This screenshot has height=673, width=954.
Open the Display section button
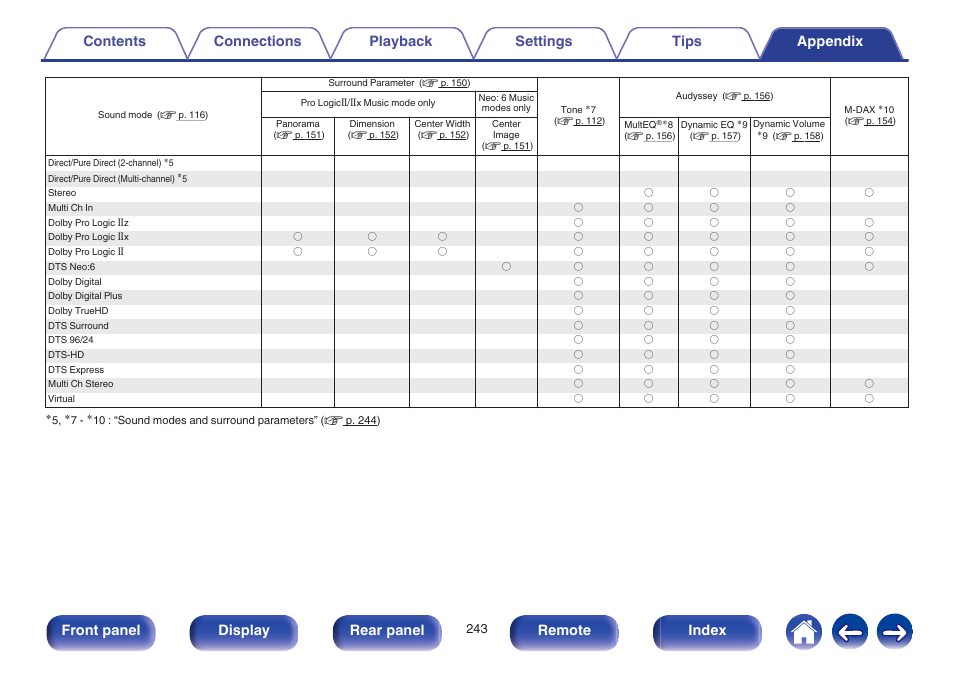click(244, 632)
